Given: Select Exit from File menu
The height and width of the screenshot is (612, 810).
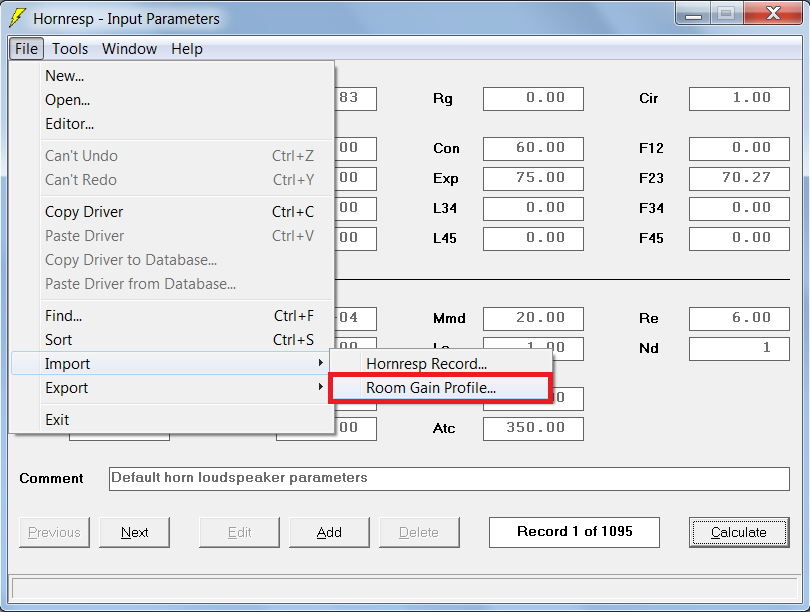Looking at the screenshot, I should [x=172, y=420].
